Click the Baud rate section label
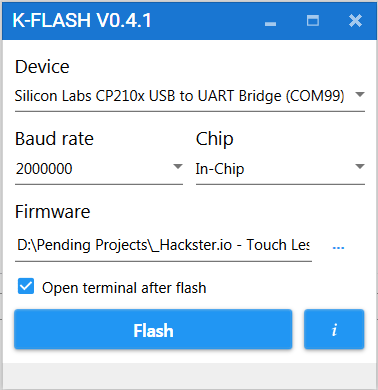This screenshot has height=390, width=378. pyautogui.click(x=54, y=139)
